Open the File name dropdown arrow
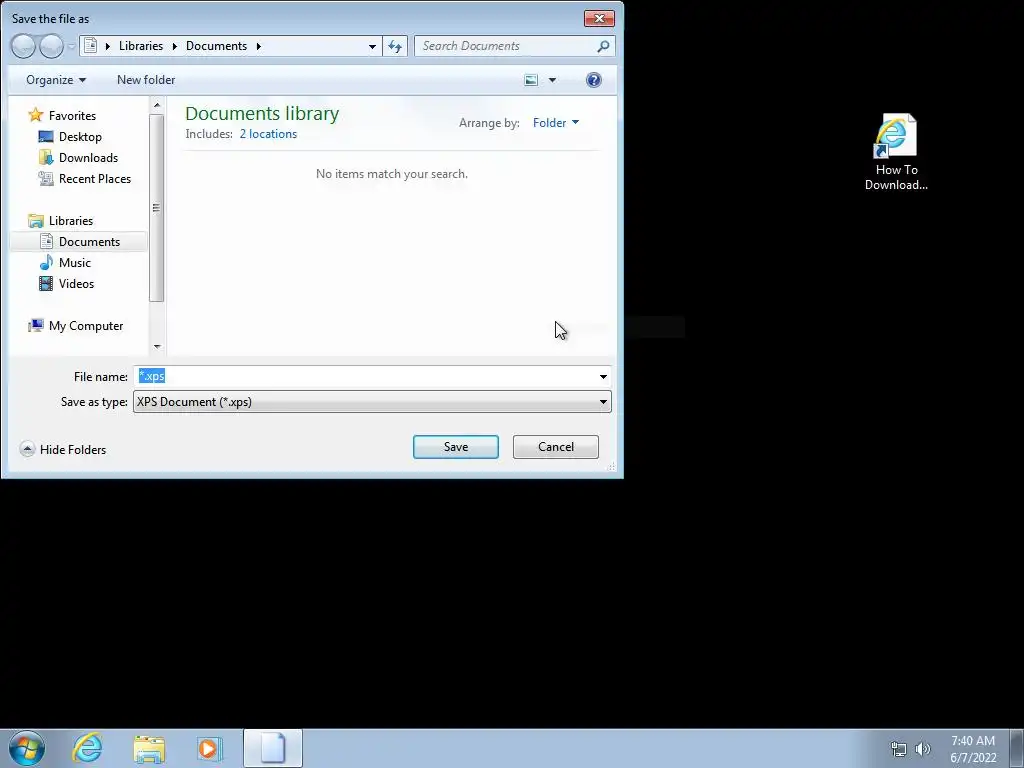Image resolution: width=1024 pixels, height=768 pixels. tap(603, 377)
